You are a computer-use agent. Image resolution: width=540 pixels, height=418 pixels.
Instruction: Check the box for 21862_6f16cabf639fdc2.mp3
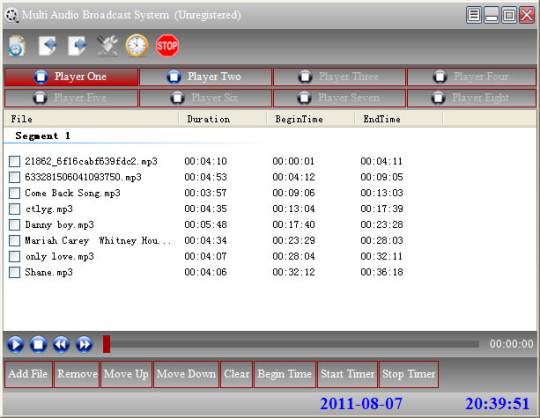[14, 161]
